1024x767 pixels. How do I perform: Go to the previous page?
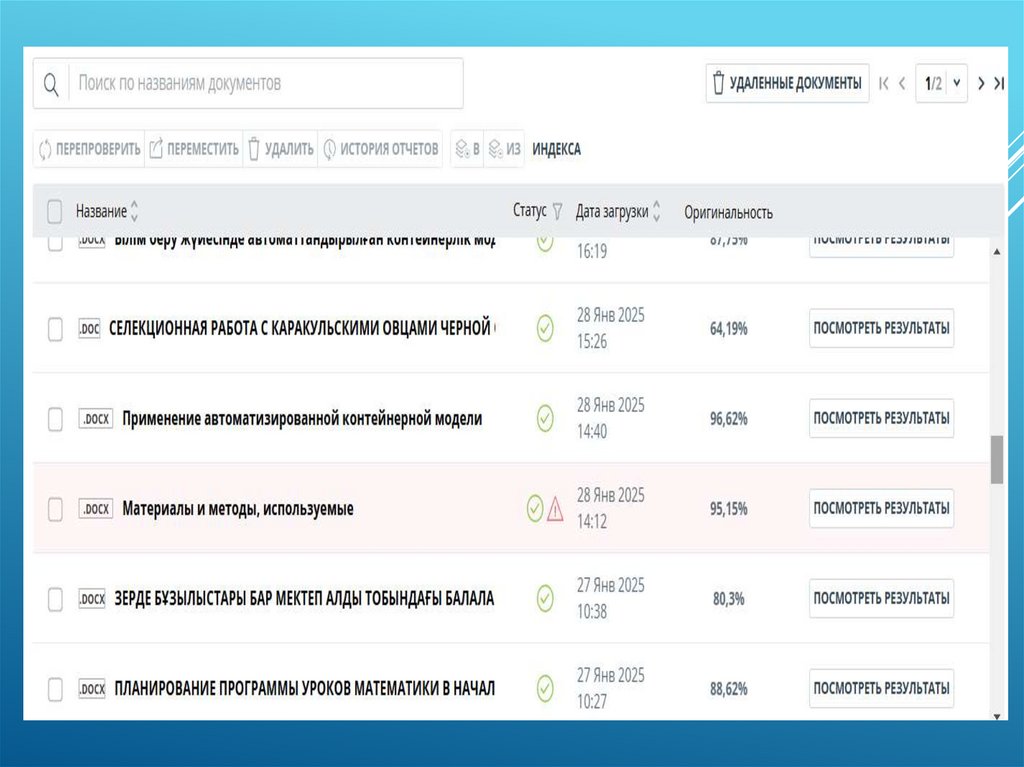tap(902, 84)
